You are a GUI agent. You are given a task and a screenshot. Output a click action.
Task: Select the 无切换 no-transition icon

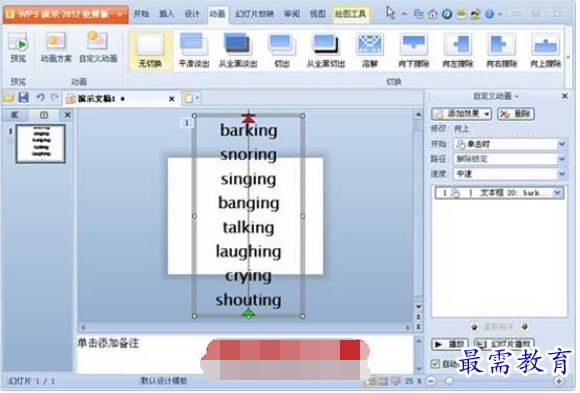coord(150,44)
